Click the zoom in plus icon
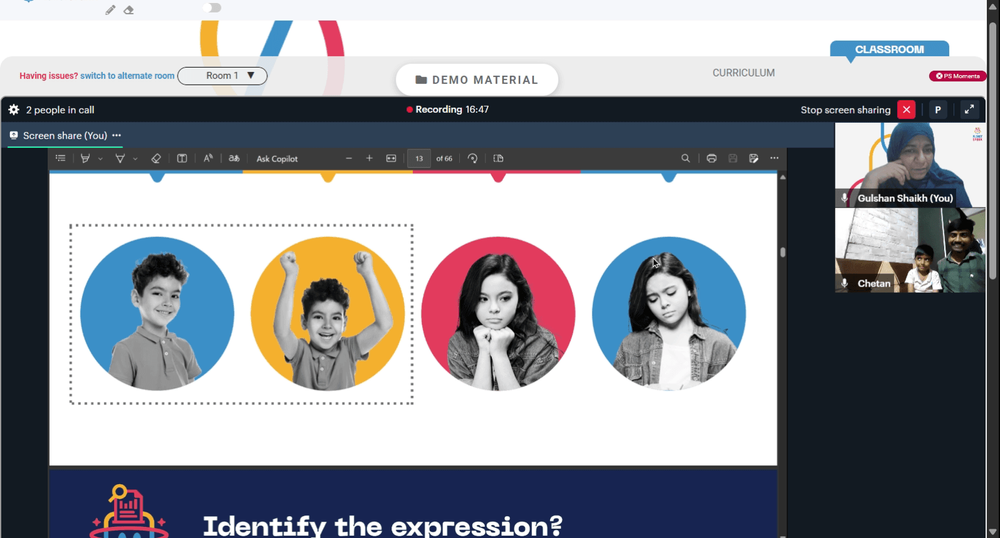Image resolution: width=1000 pixels, height=538 pixels. pos(369,158)
